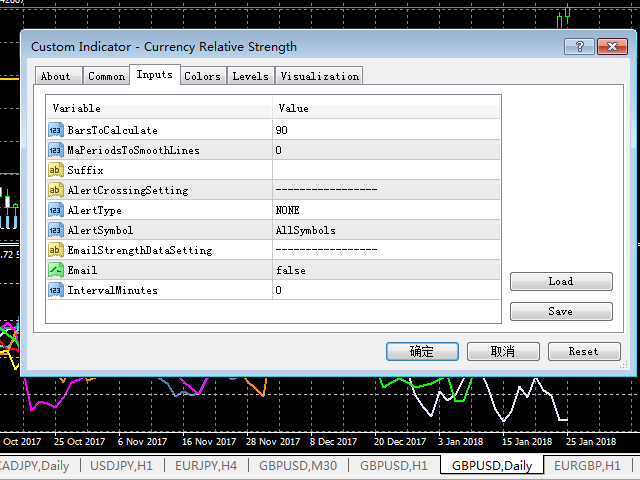The width and height of the screenshot is (640, 480).
Task: Select the IntervalMinutes variable name
Action: click(x=112, y=290)
